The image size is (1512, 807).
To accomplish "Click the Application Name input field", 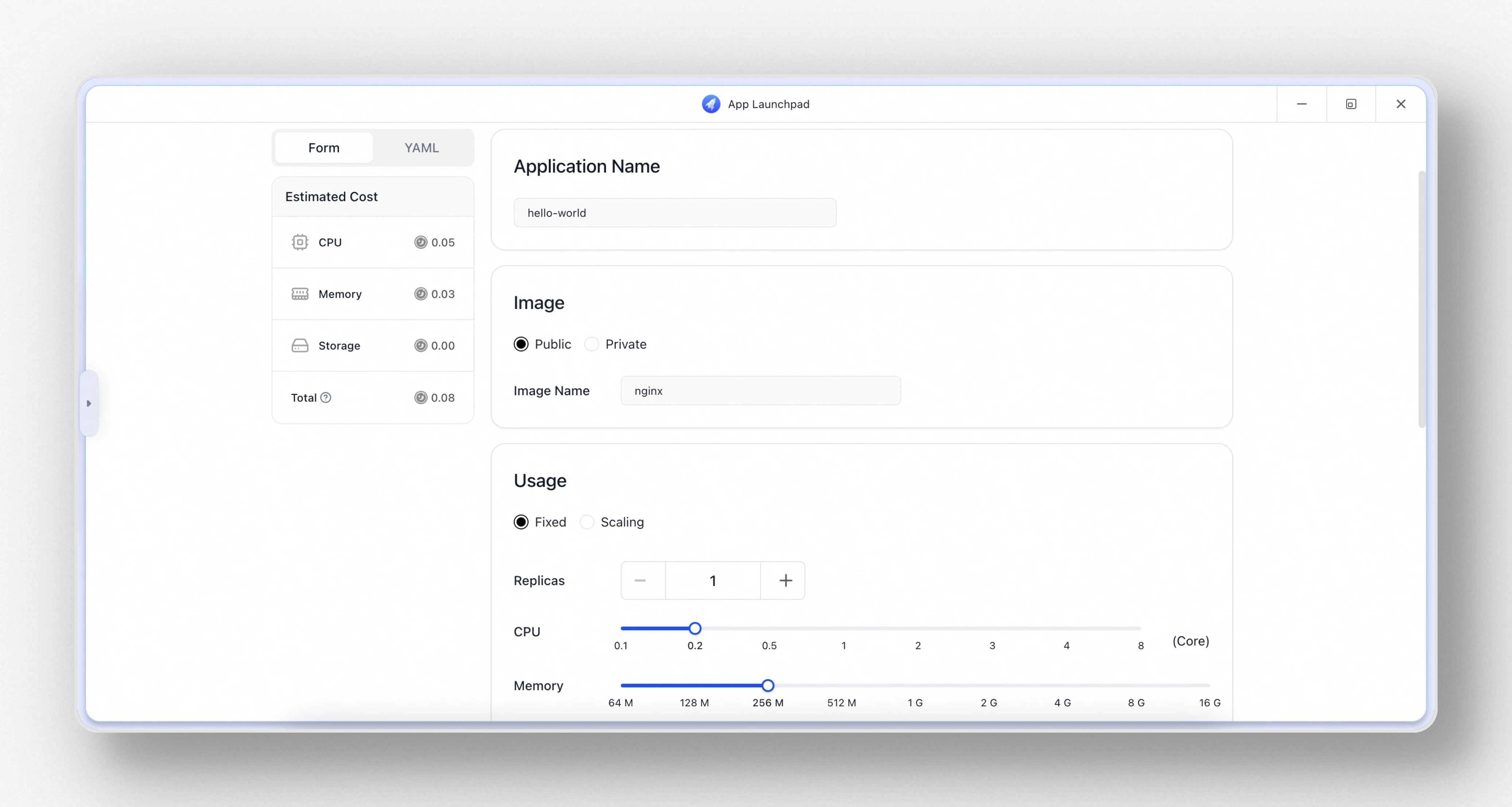I will (674, 213).
